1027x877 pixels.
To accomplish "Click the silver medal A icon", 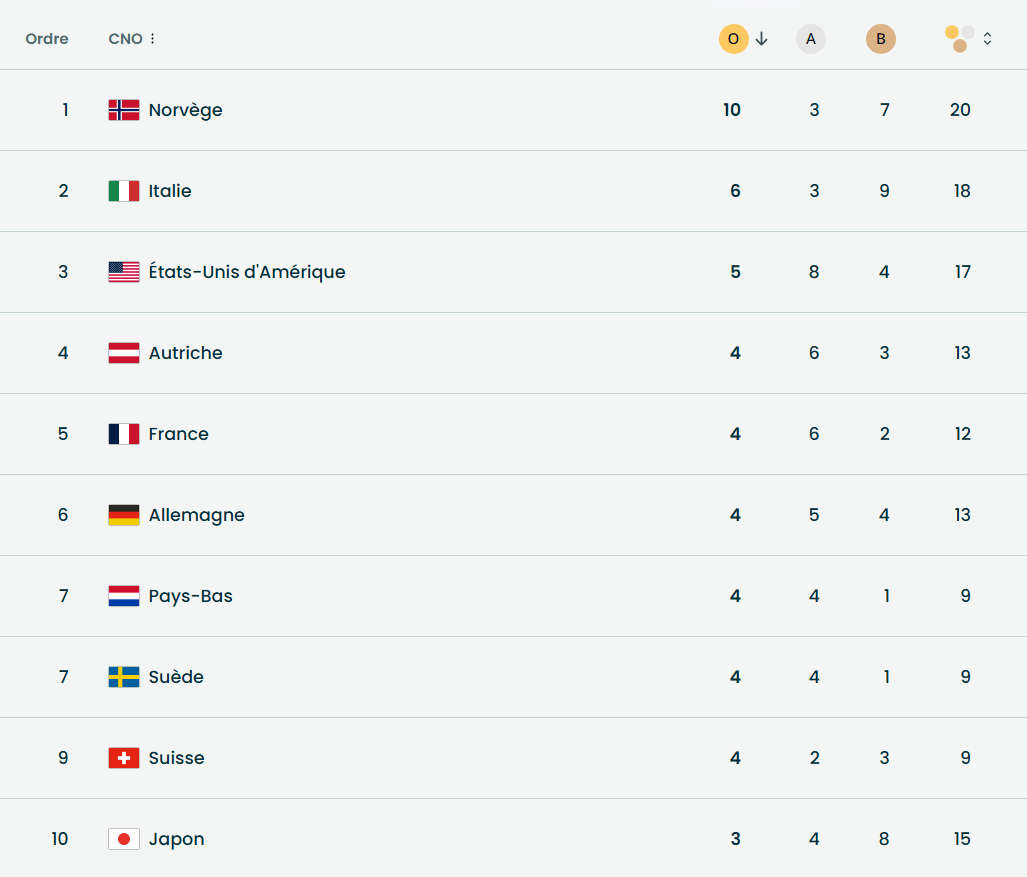I will 811,39.
